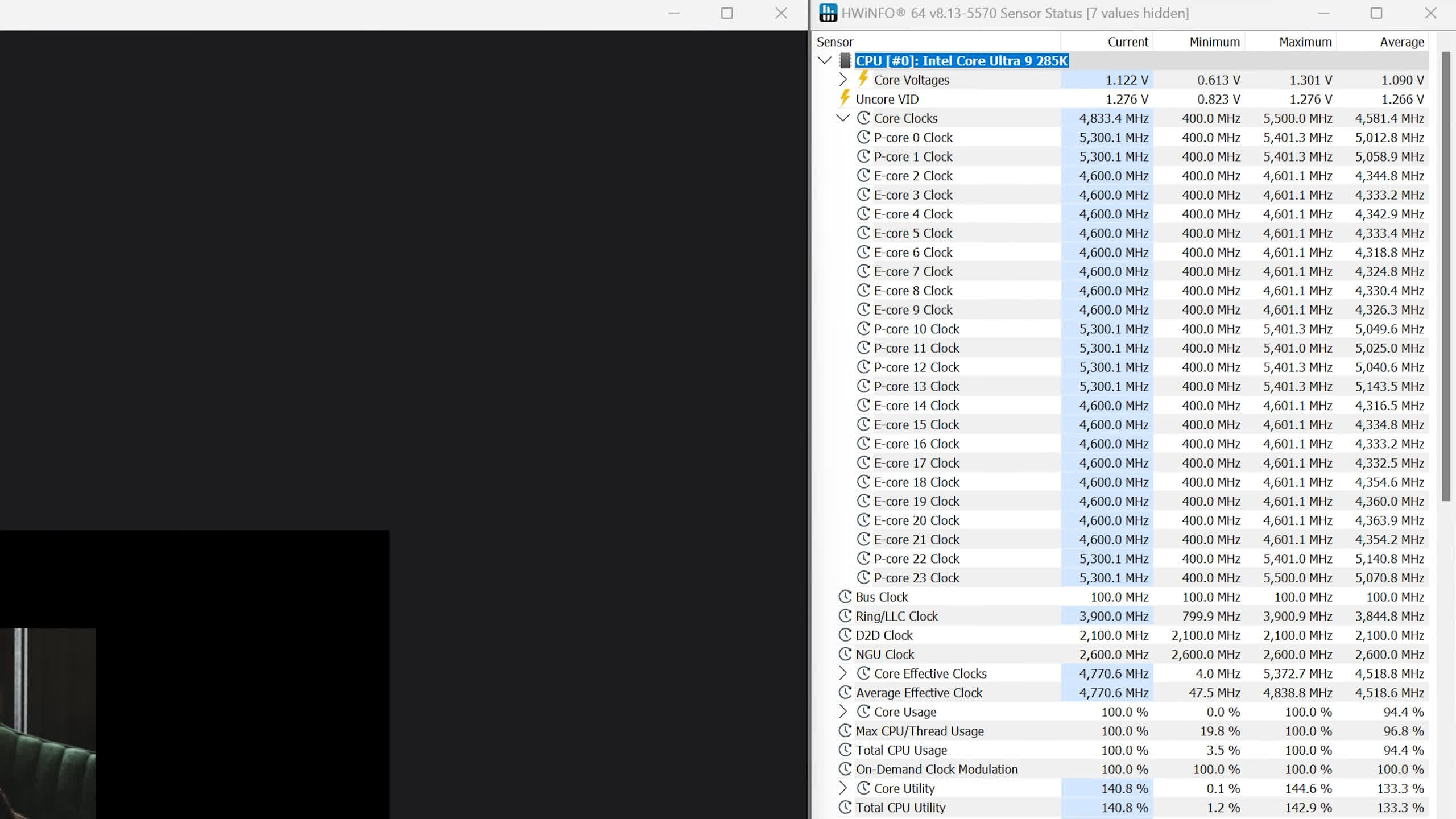Click the clock icon for E-core 19 Clock

(863, 501)
